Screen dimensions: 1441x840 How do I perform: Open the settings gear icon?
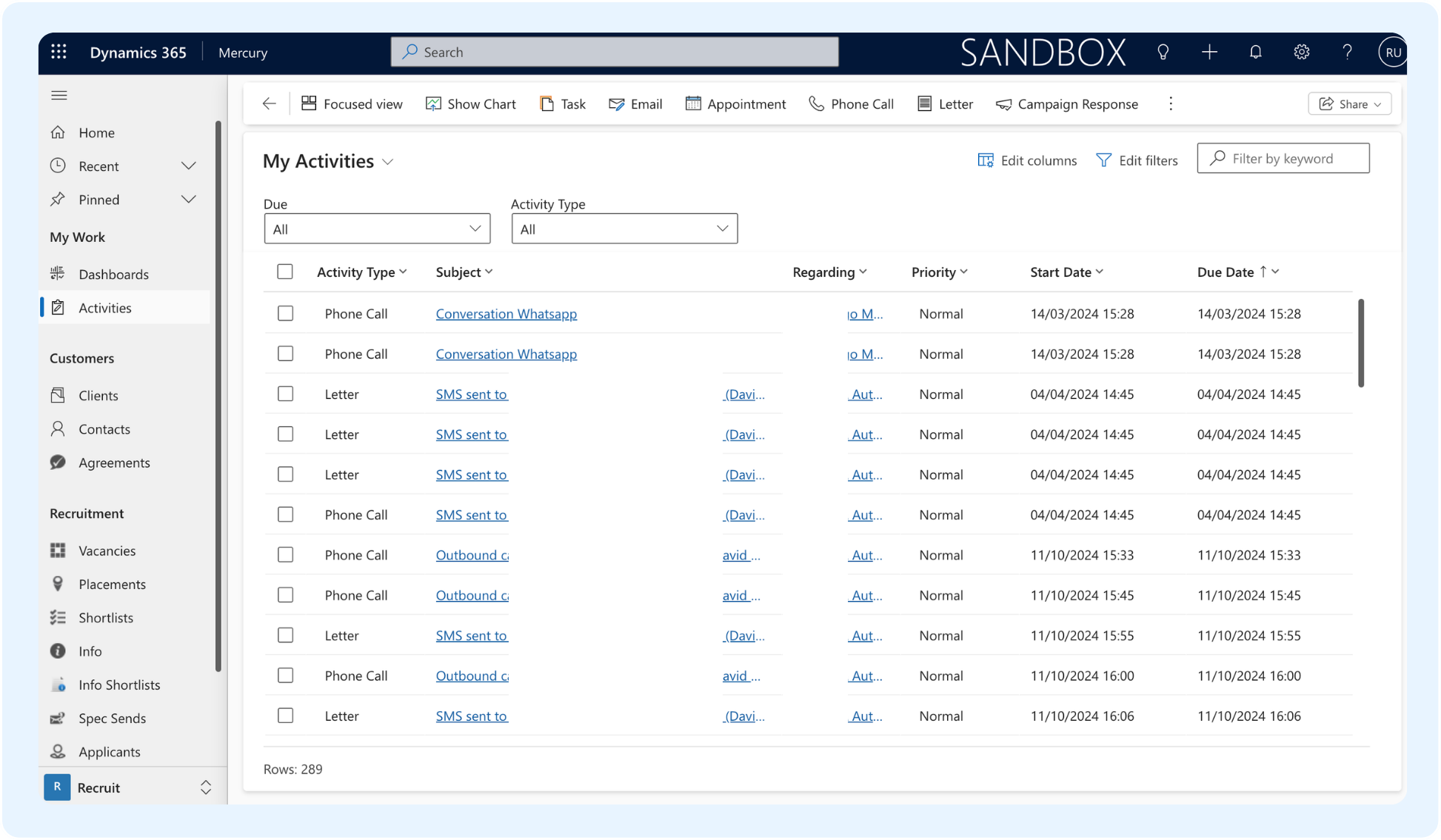pos(1301,52)
